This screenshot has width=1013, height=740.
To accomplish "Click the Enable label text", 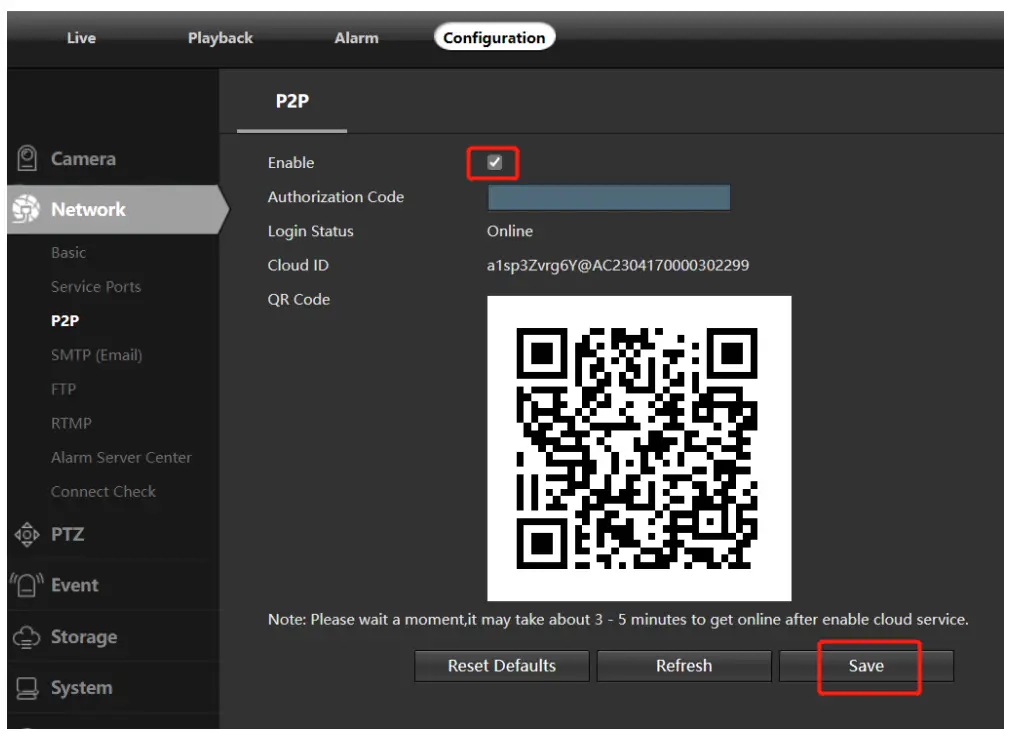I will (x=291, y=163).
